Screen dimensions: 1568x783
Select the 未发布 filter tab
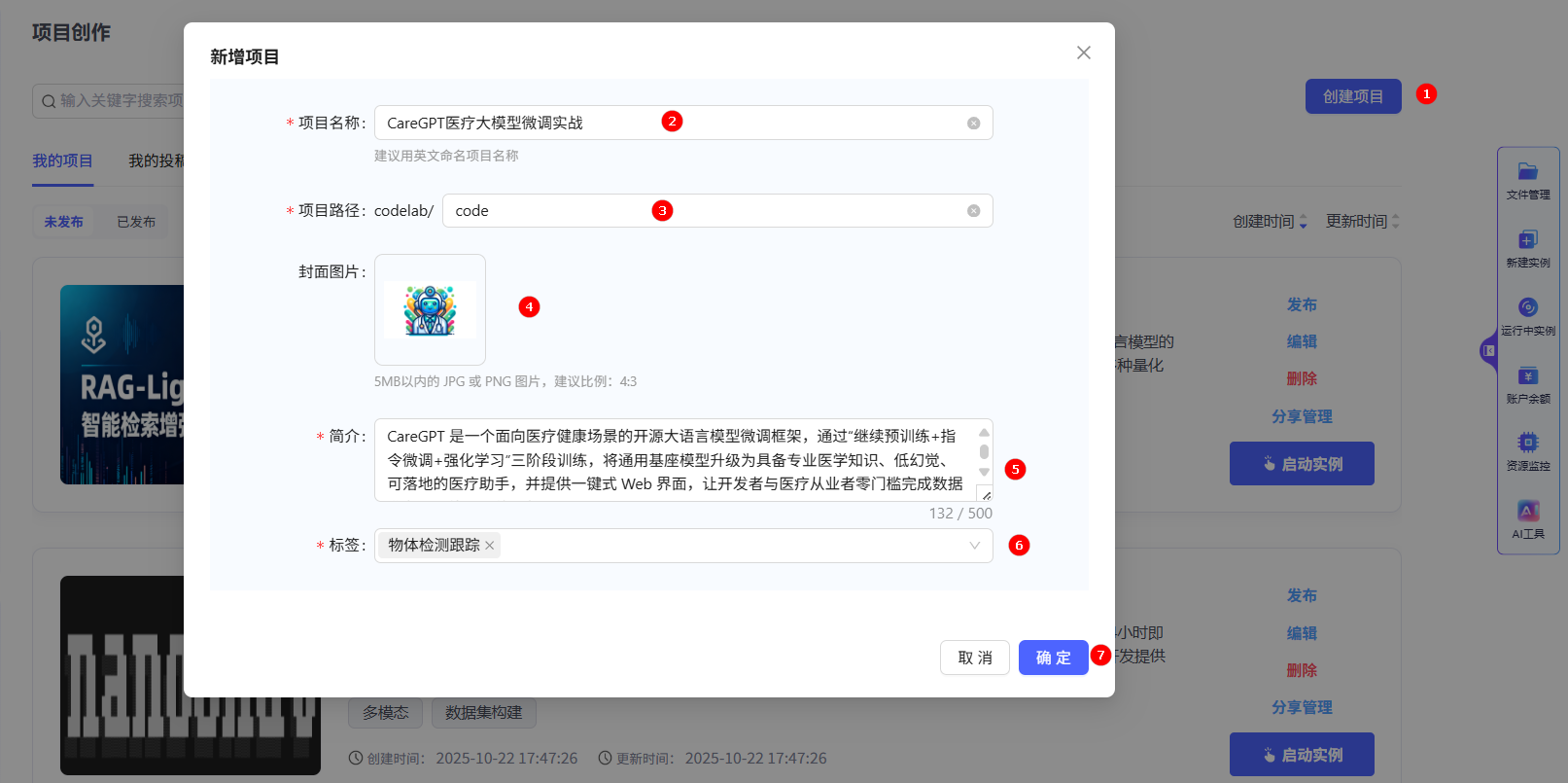coord(63,222)
